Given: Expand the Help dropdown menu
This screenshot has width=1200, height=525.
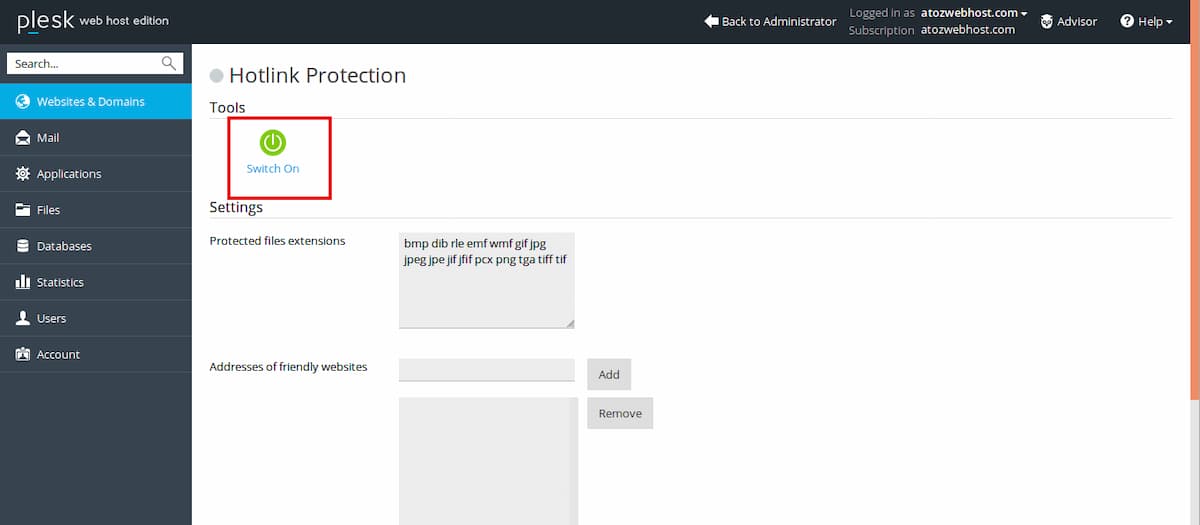Looking at the screenshot, I should [1146, 21].
